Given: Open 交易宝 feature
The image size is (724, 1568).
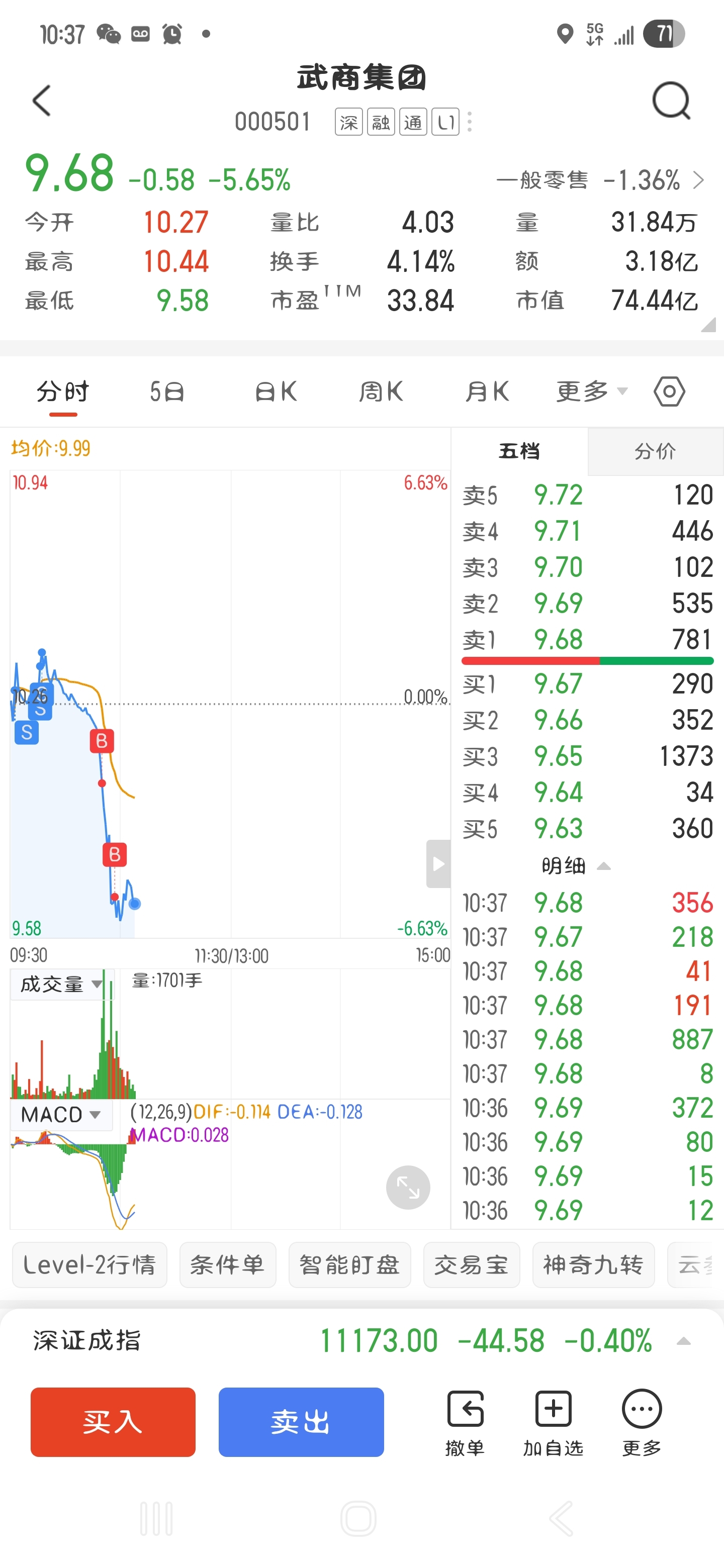Looking at the screenshot, I should click(471, 1265).
